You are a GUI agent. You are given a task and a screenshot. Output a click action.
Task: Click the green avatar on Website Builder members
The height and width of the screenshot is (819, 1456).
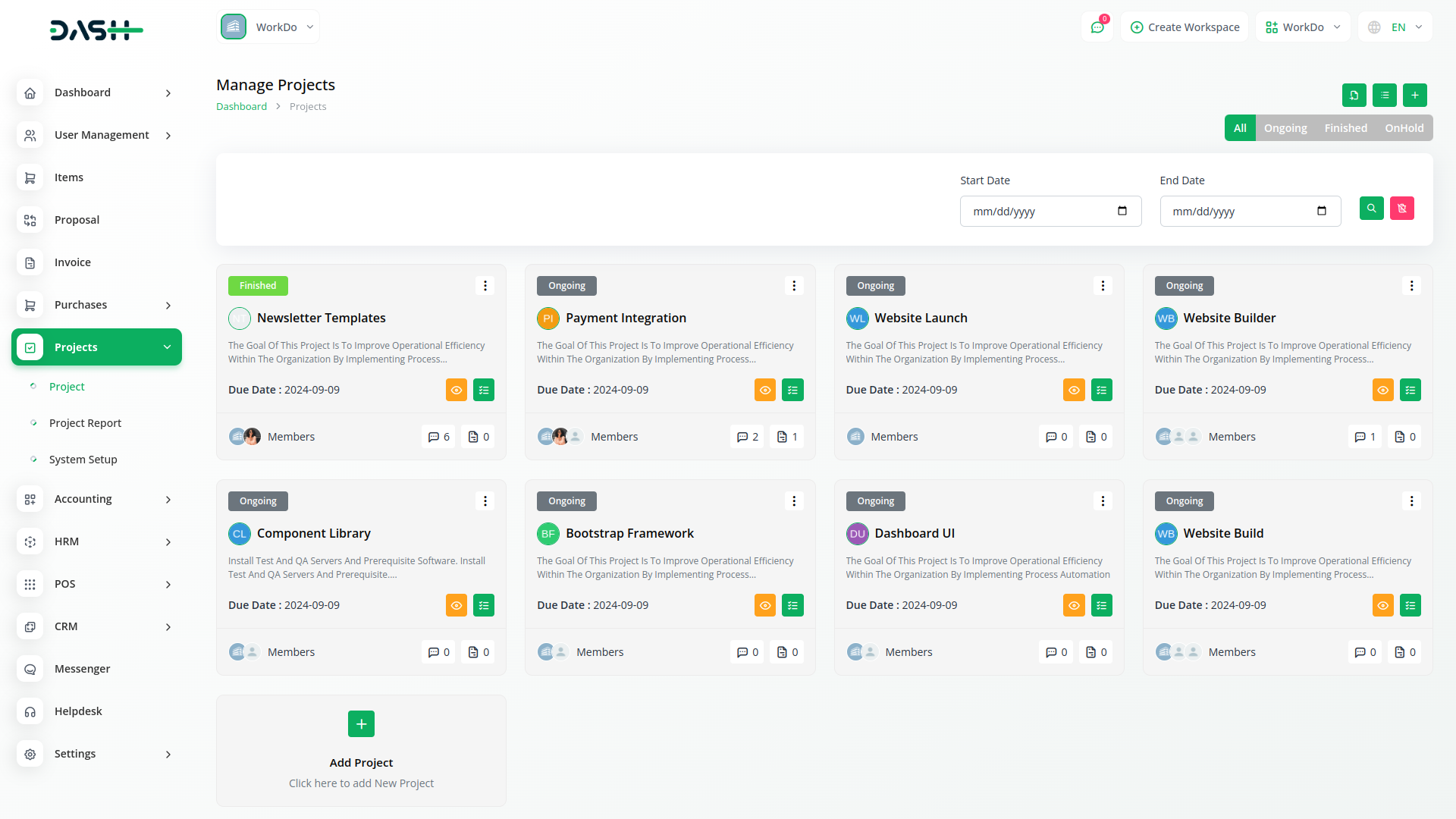point(1164,436)
